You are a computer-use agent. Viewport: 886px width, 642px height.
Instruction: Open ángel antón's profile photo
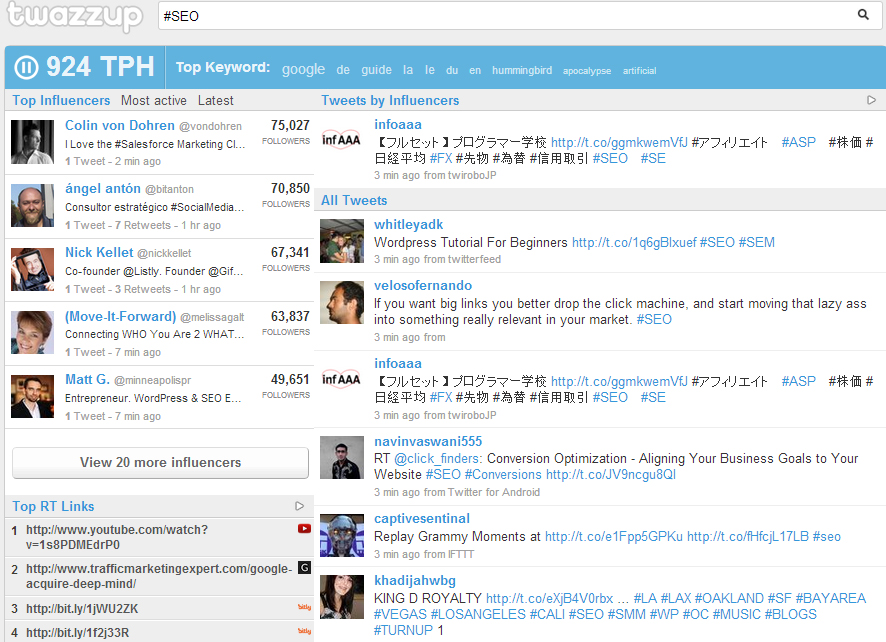pyautogui.click(x=33, y=205)
